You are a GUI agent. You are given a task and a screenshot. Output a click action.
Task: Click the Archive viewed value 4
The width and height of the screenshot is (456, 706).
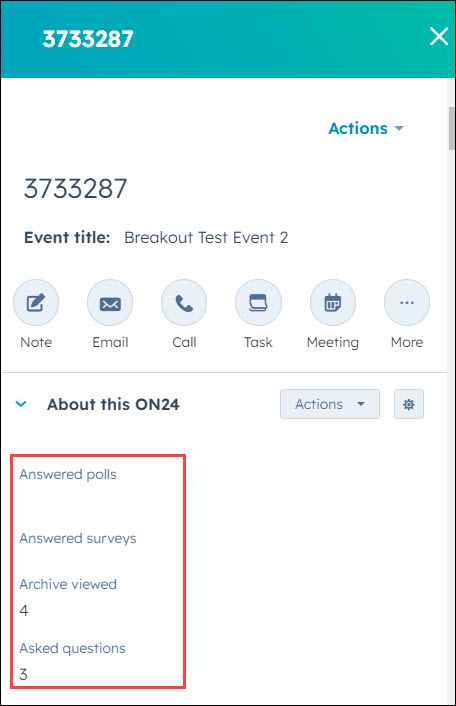[x=24, y=611]
